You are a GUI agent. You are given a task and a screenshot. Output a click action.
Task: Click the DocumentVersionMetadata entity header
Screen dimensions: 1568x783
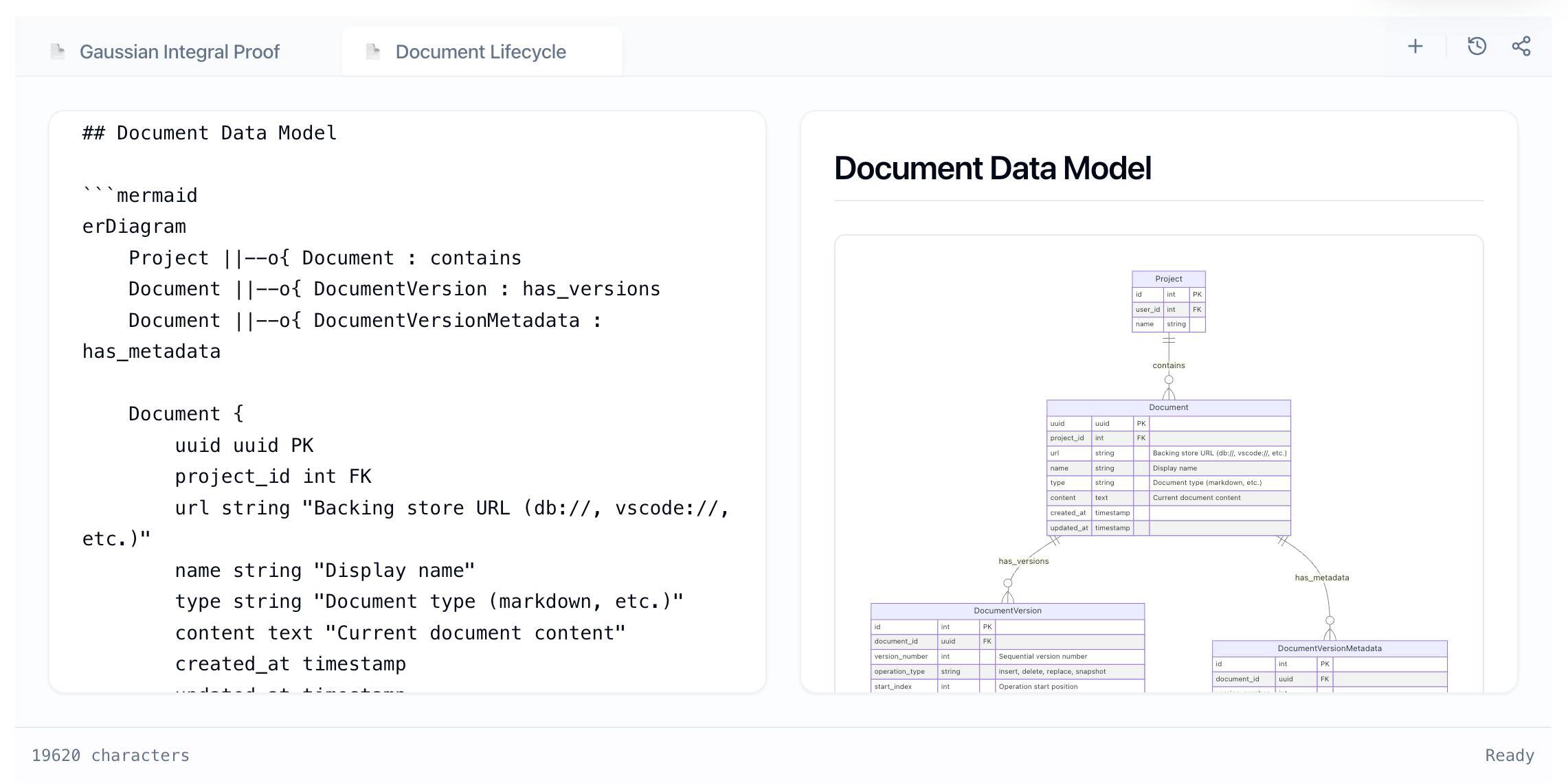[1329, 648]
